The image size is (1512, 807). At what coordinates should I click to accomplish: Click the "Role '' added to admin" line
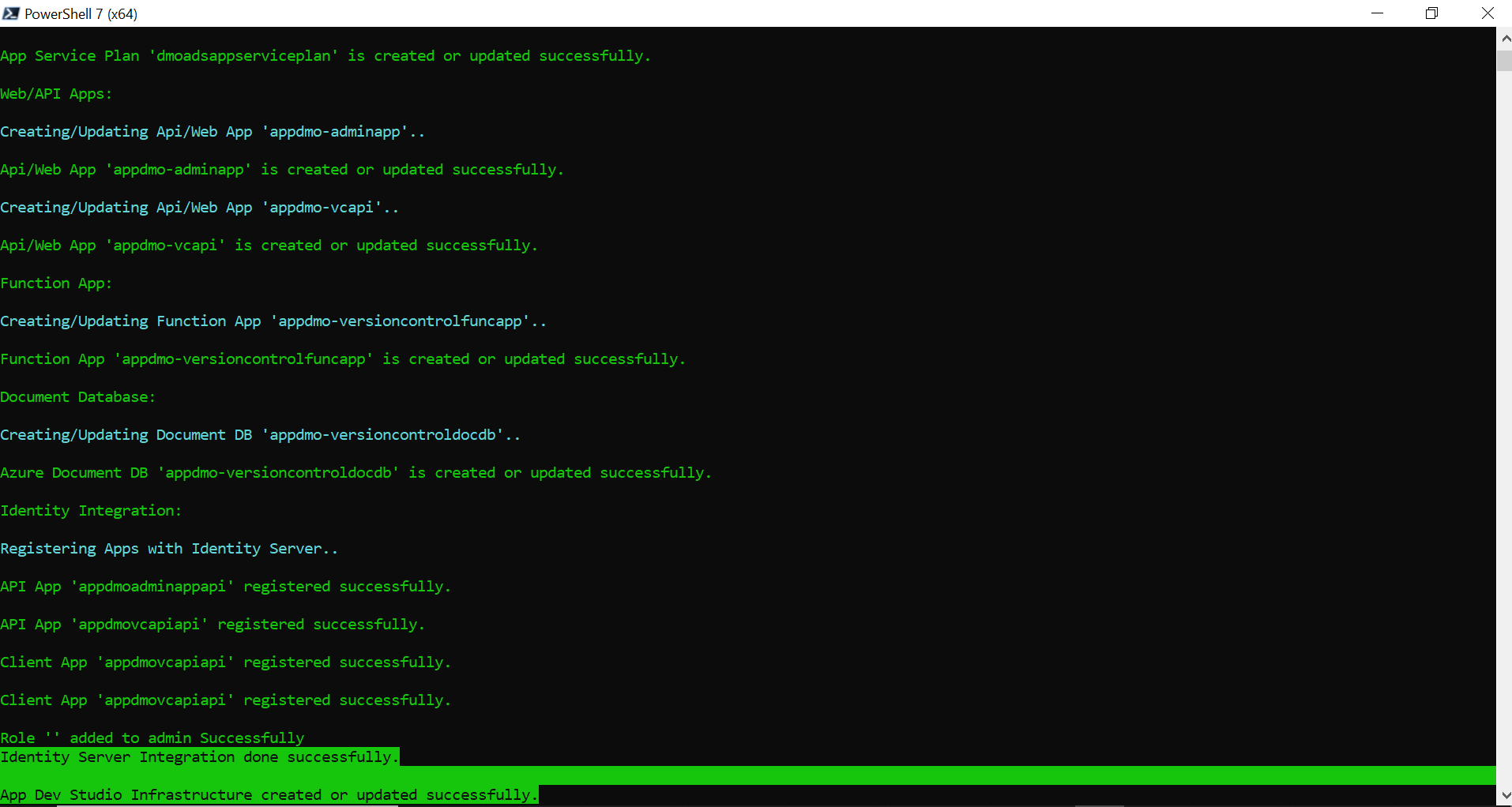click(152, 738)
